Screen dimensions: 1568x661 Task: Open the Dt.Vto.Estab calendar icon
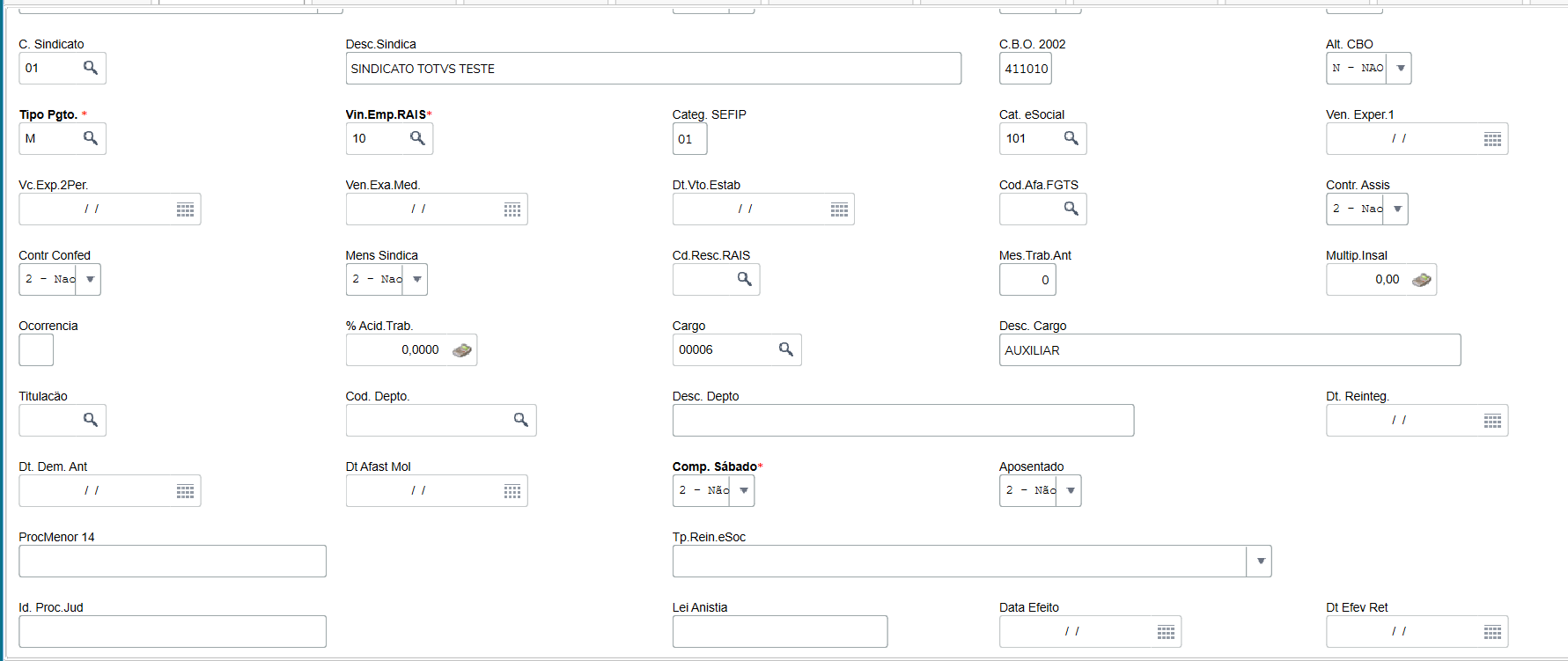tap(839, 209)
